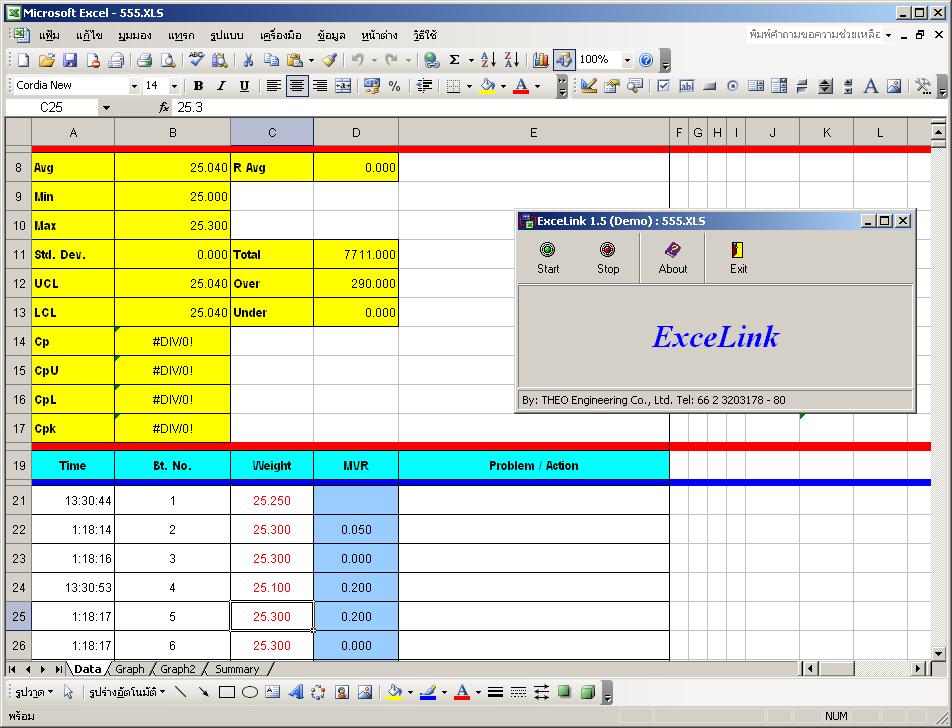This screenshot has width=952, height=728.
Task: Open the รูปแบบ menu
Action: [226, 35]
